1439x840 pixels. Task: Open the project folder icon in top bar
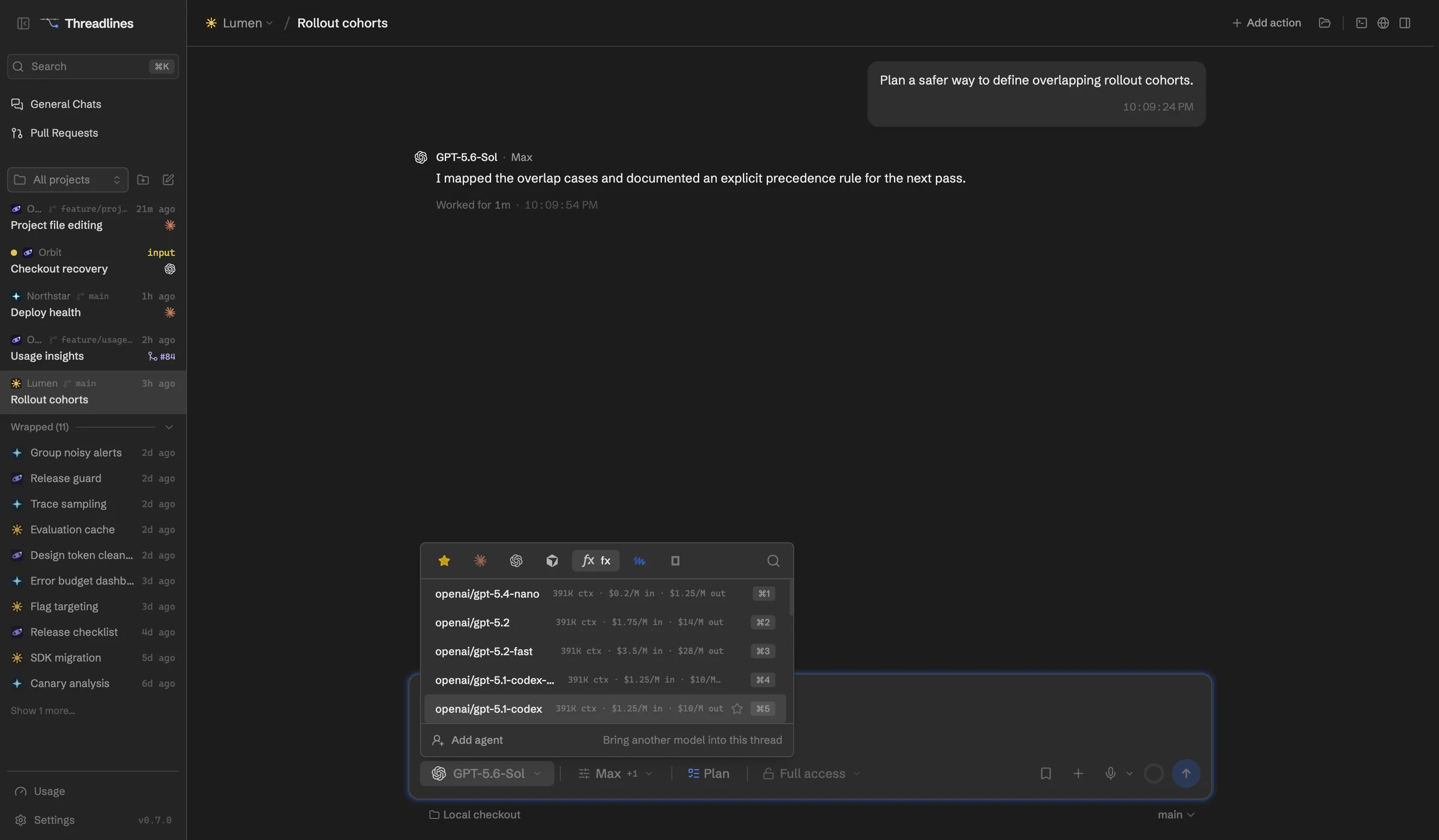(1324, 23)
